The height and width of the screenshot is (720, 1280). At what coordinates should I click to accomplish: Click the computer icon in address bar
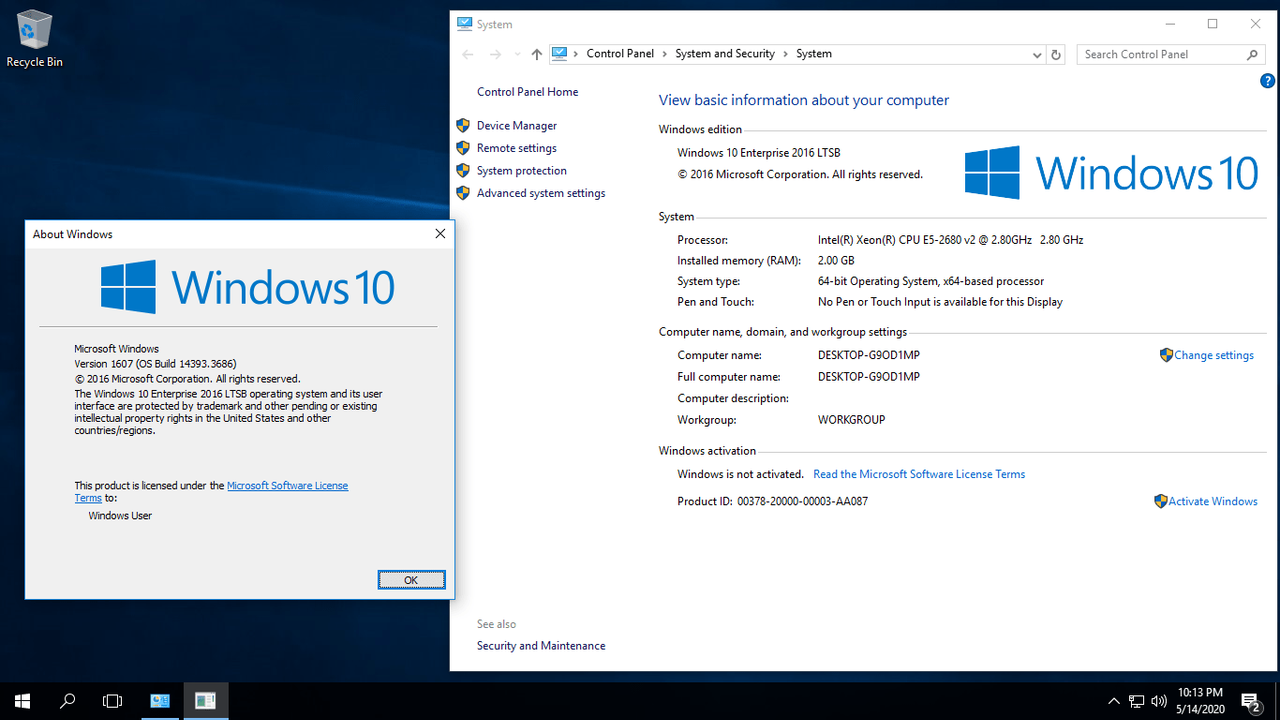pyautogui.click(x=559, y=54)
